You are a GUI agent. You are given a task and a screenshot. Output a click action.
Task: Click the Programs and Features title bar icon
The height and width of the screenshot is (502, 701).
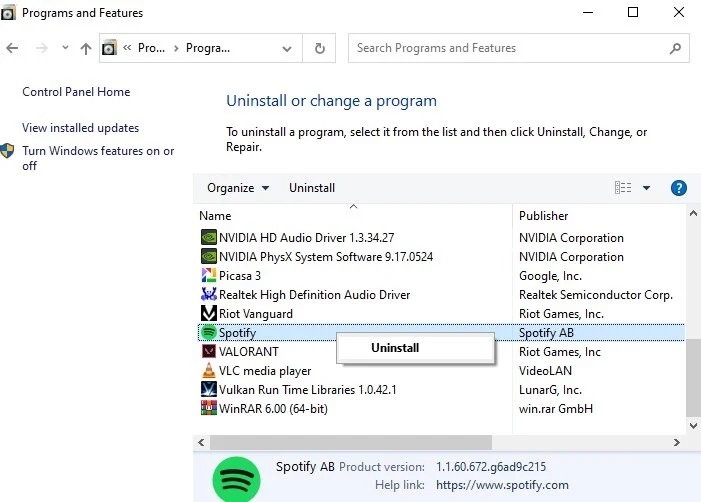pyautogui.click(x=8, y=13)
